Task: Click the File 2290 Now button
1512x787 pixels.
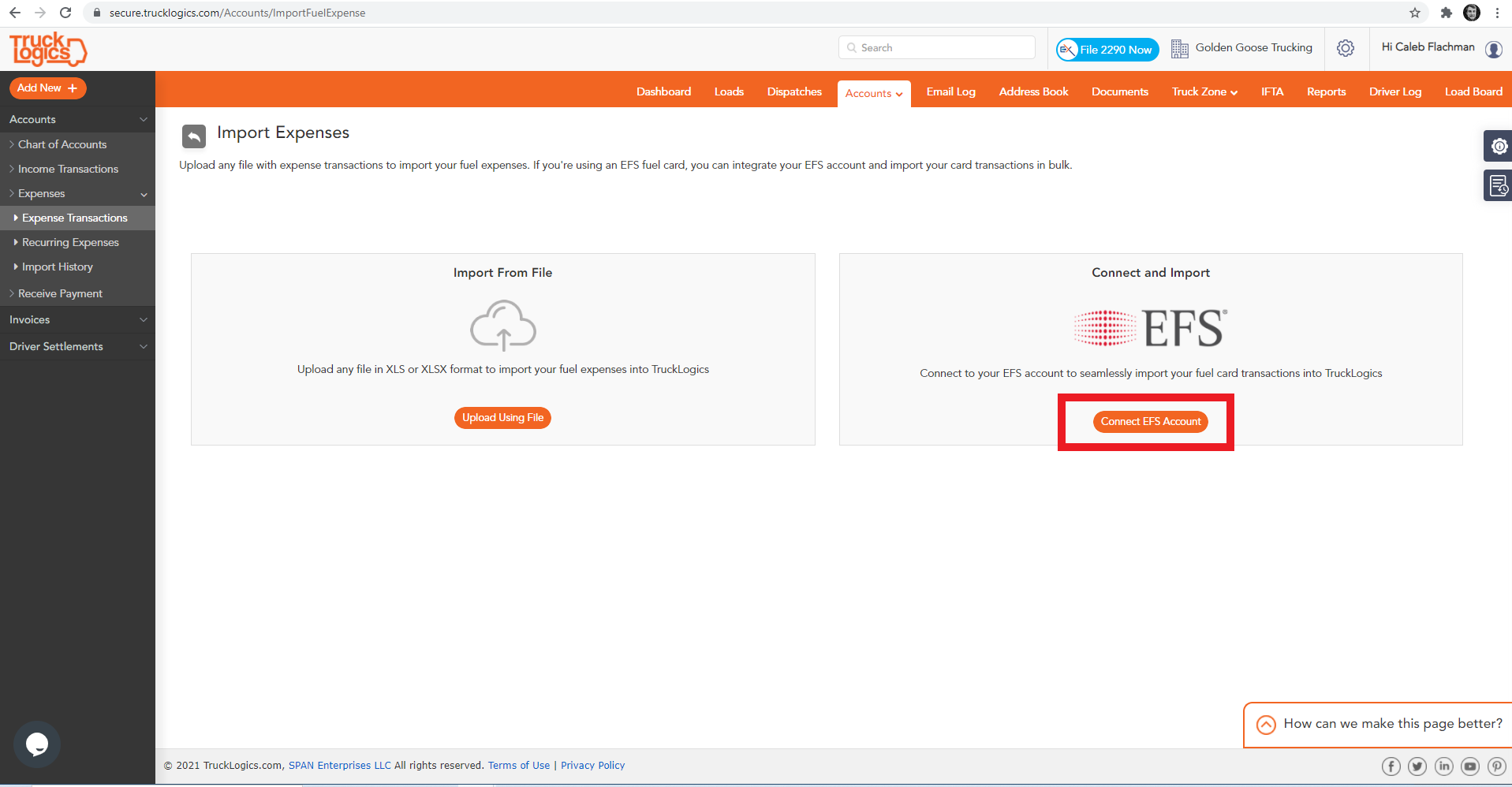Action: [1107, 50]
